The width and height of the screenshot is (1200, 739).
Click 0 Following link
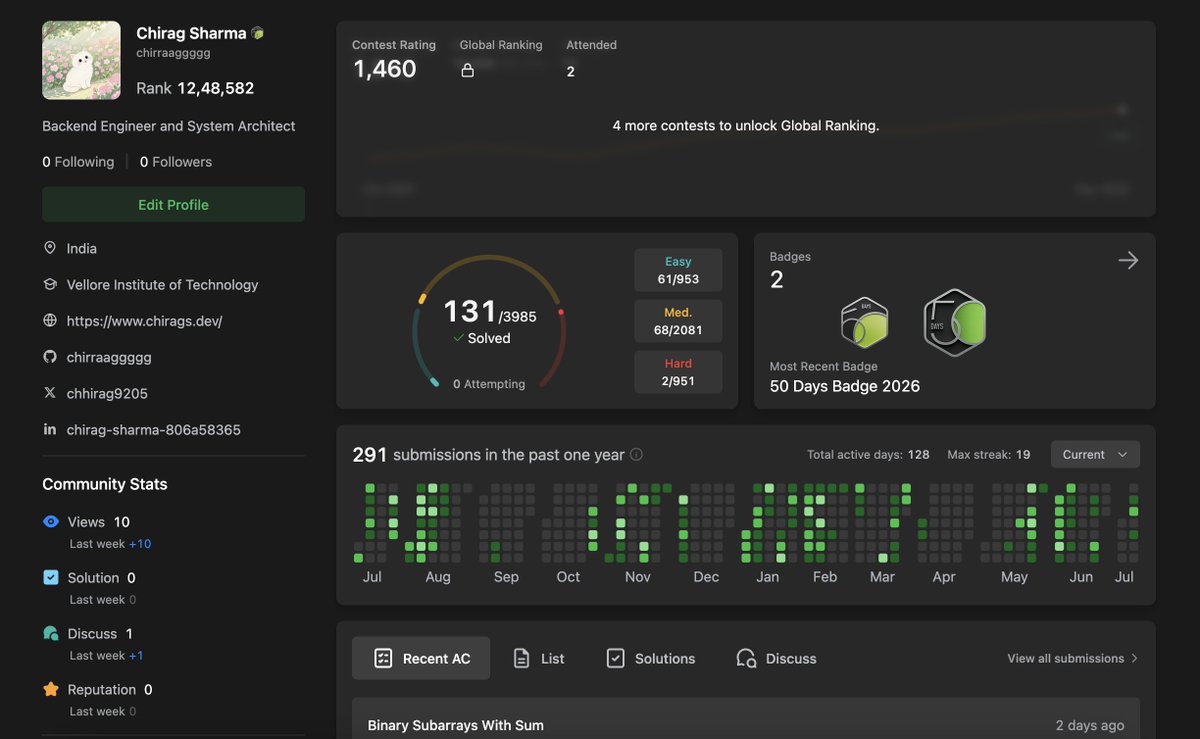pos(78,161)
